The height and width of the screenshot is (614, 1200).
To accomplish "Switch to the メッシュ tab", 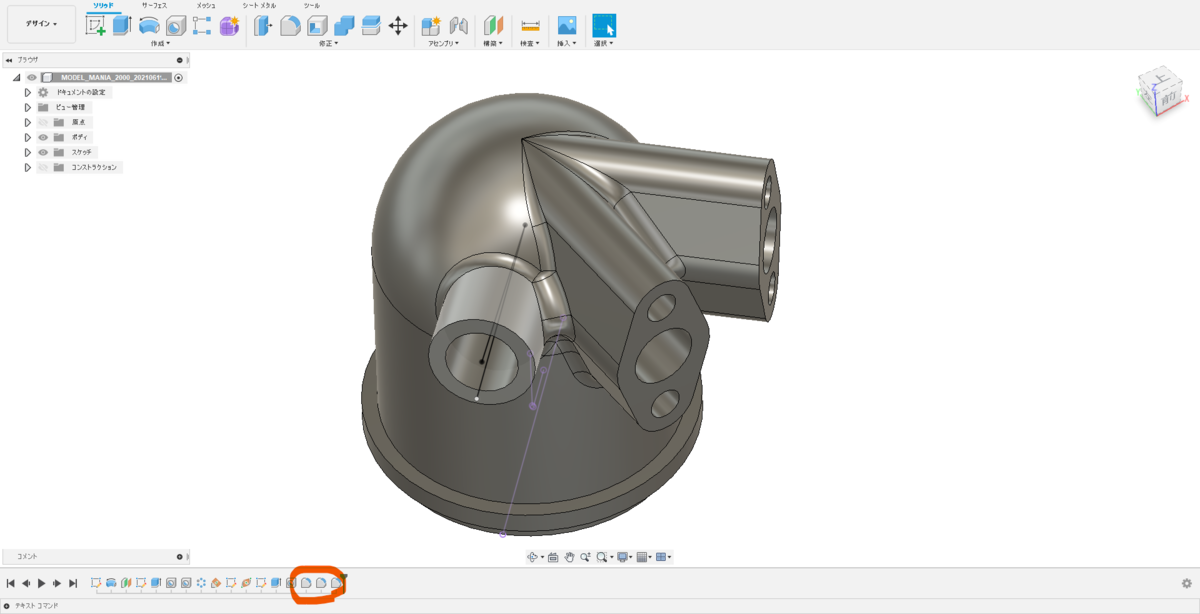I will [x=206, y=5].
